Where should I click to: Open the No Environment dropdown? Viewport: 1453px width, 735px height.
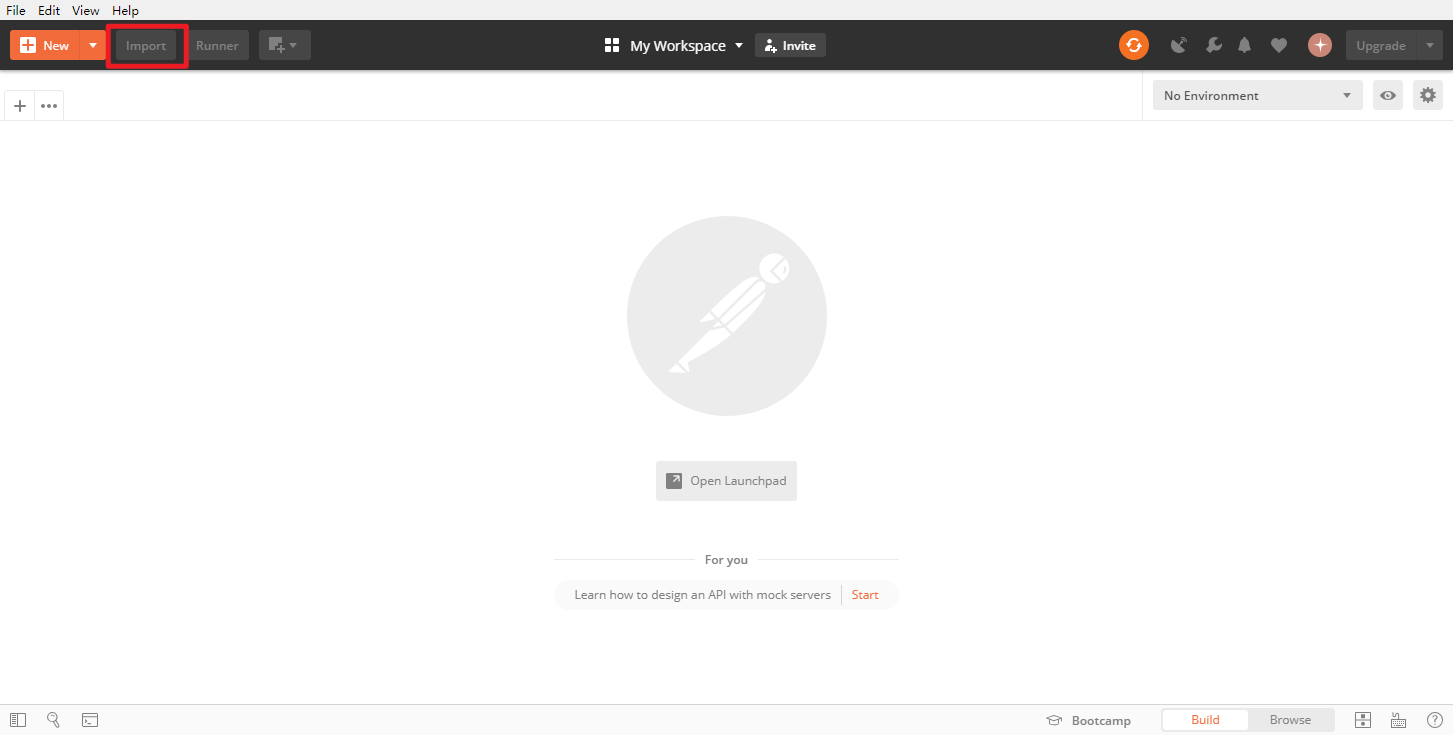coord(1257,95)
